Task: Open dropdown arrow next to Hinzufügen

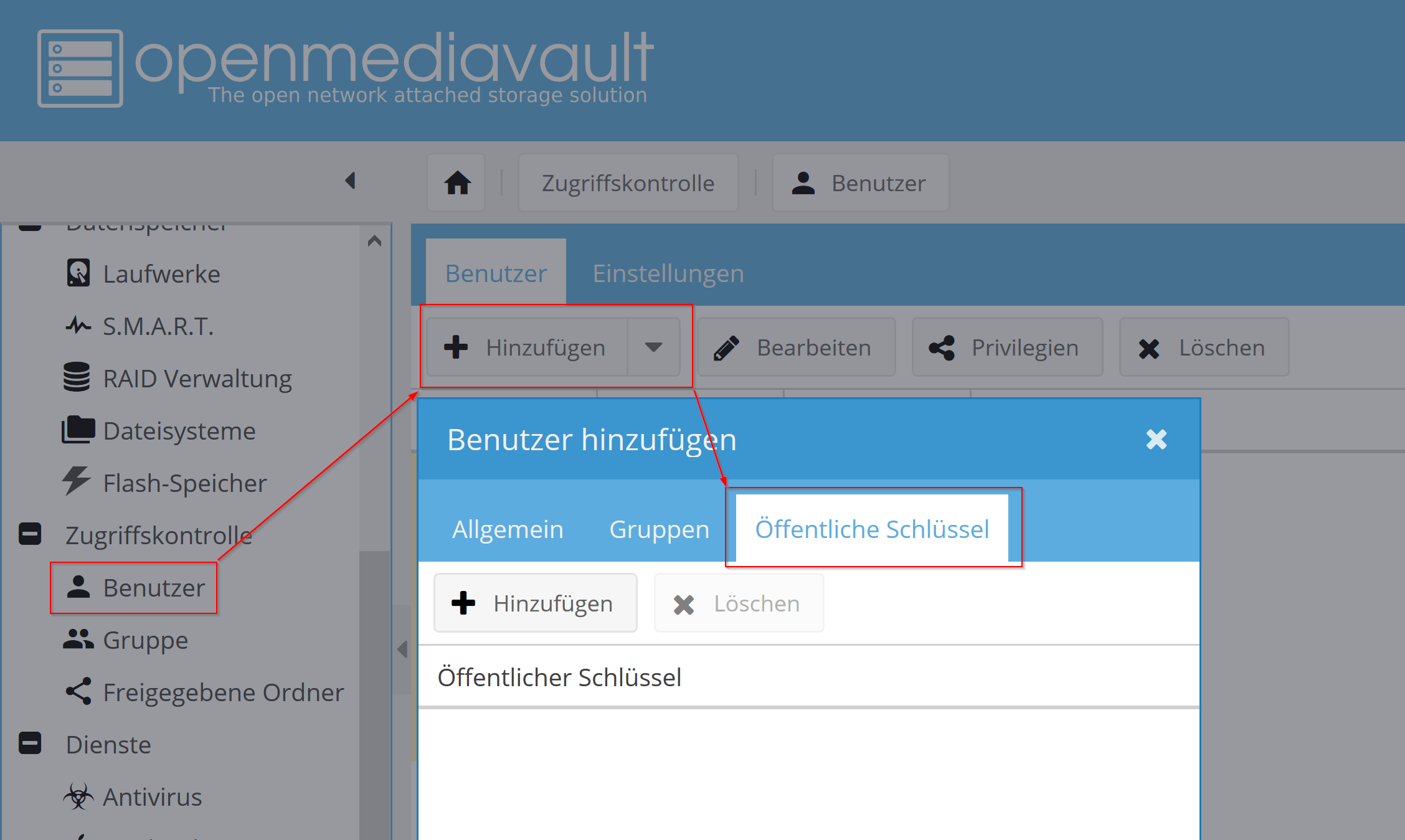Action: pos(653,347)
